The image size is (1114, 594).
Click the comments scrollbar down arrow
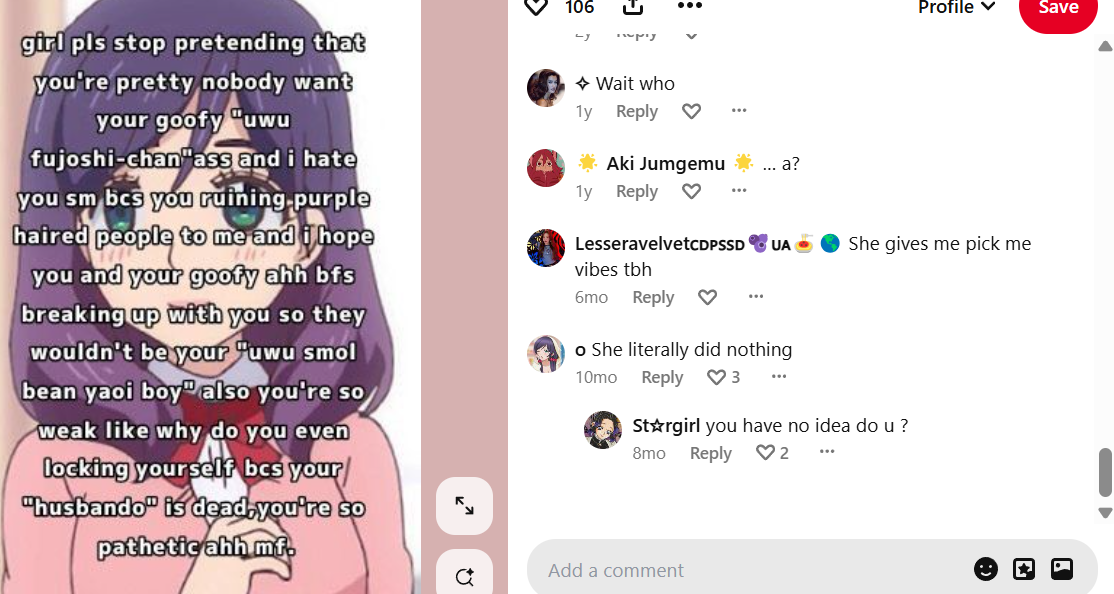point(1105,512)
